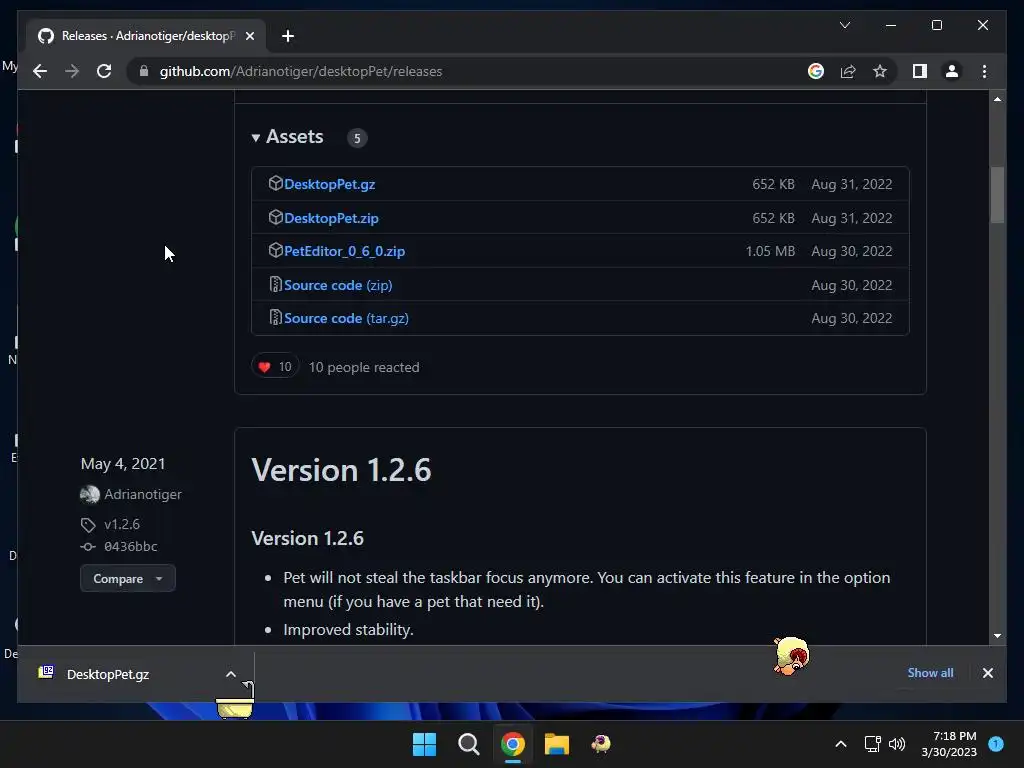Image resolution: width=1024 pixels, height=768 pixels.
Task: Click the scrollbar down arrow
Action: [x=997, y=636]
